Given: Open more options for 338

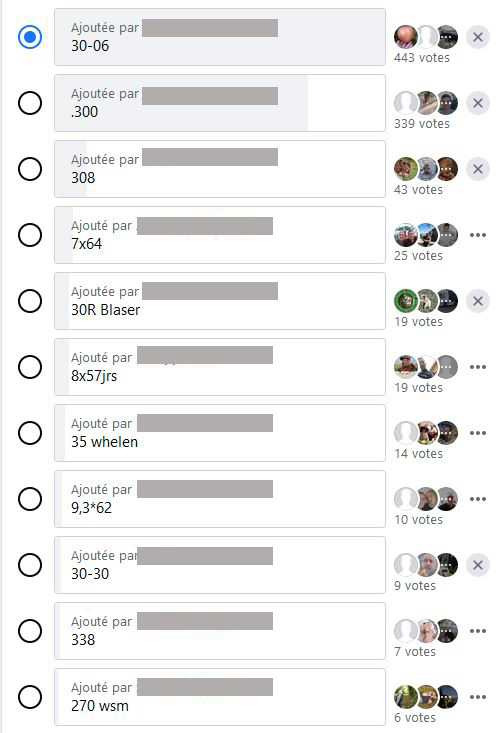Looking at the screenshot, I should point(478,631).
